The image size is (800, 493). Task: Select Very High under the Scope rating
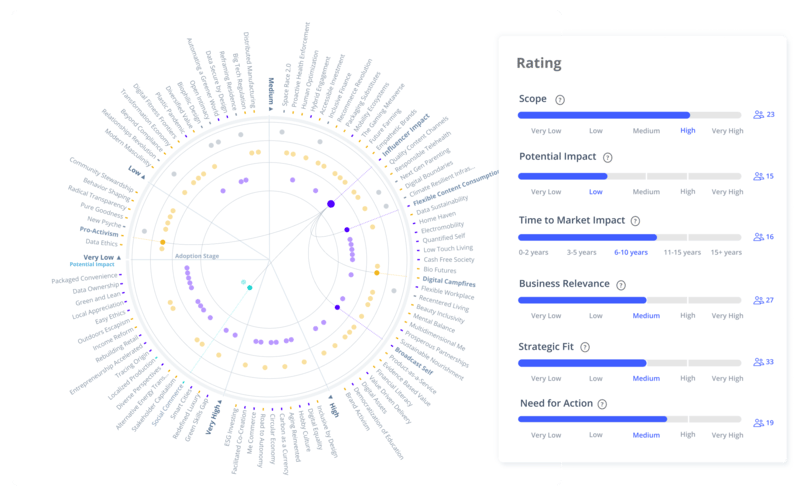726,131
